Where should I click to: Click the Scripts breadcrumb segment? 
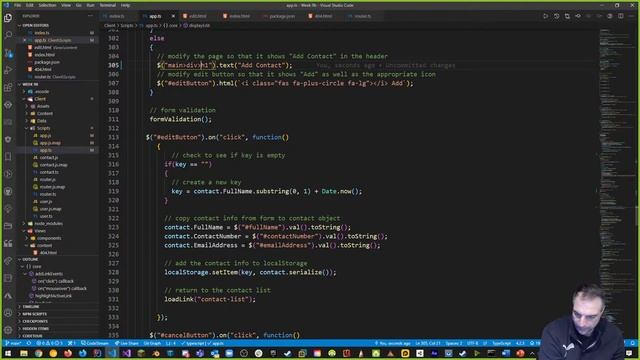coord(127,25)
